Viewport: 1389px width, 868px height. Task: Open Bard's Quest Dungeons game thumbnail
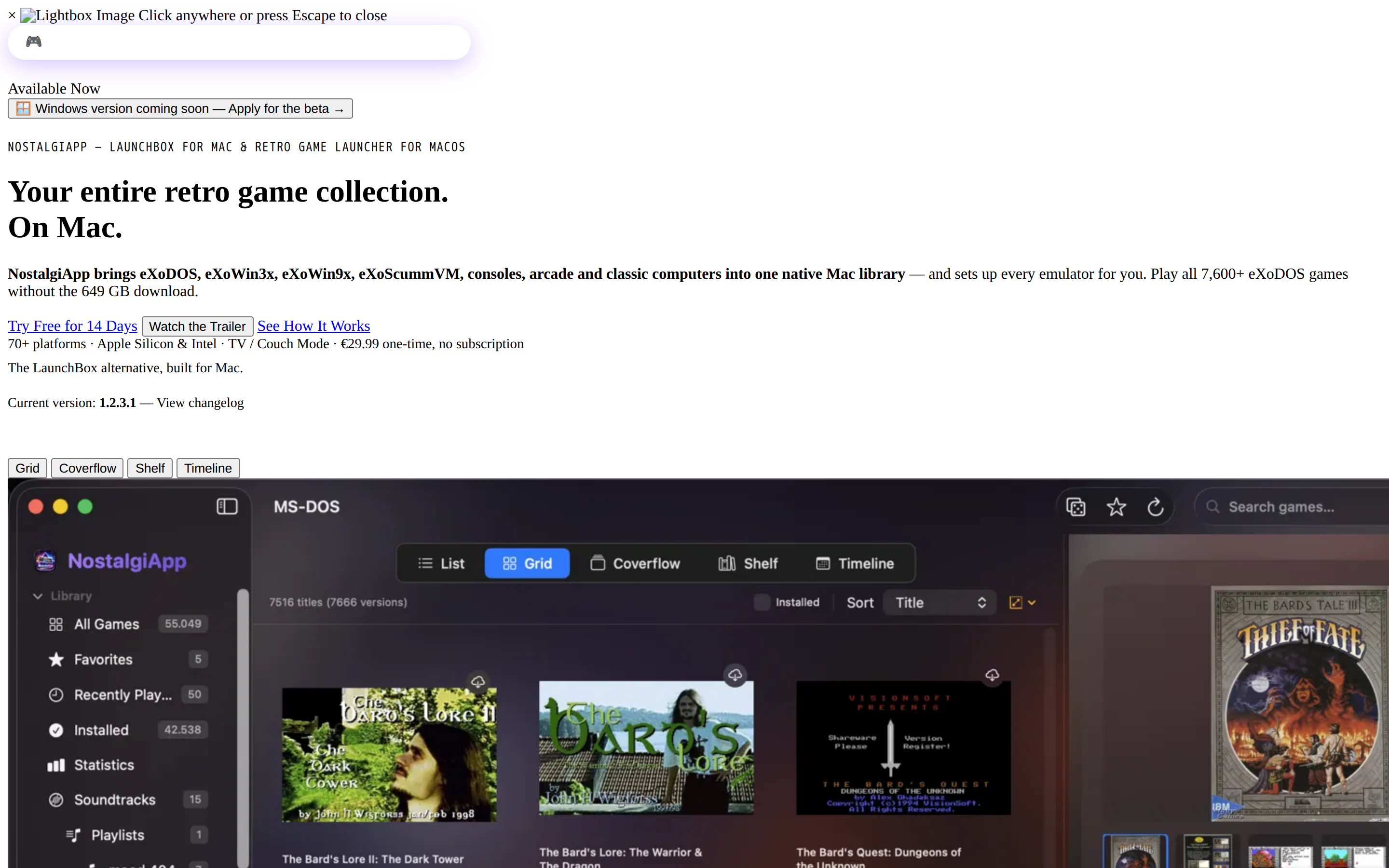[903, 747]
